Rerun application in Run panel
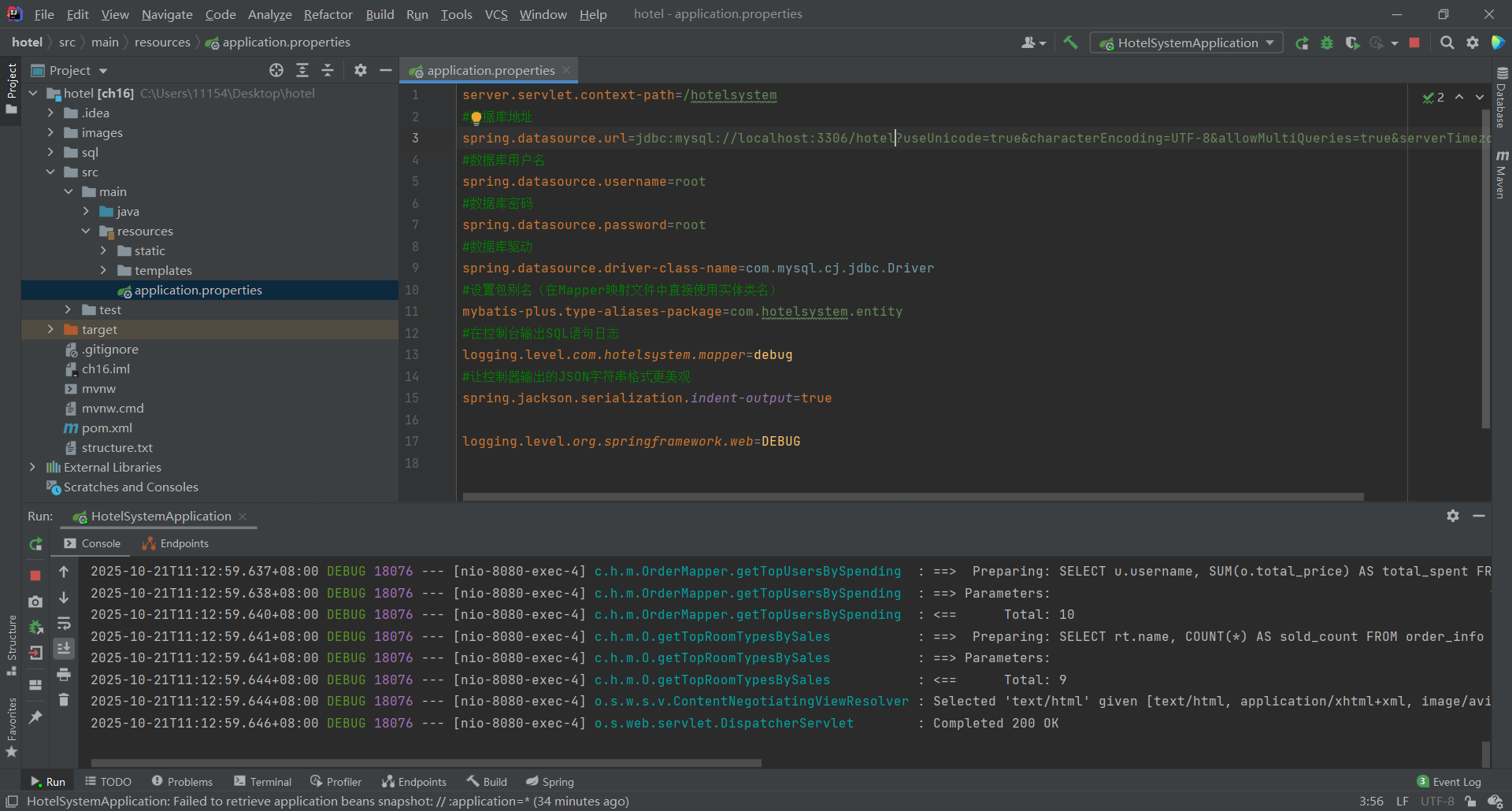The image size is (1512, 811). 35,544
